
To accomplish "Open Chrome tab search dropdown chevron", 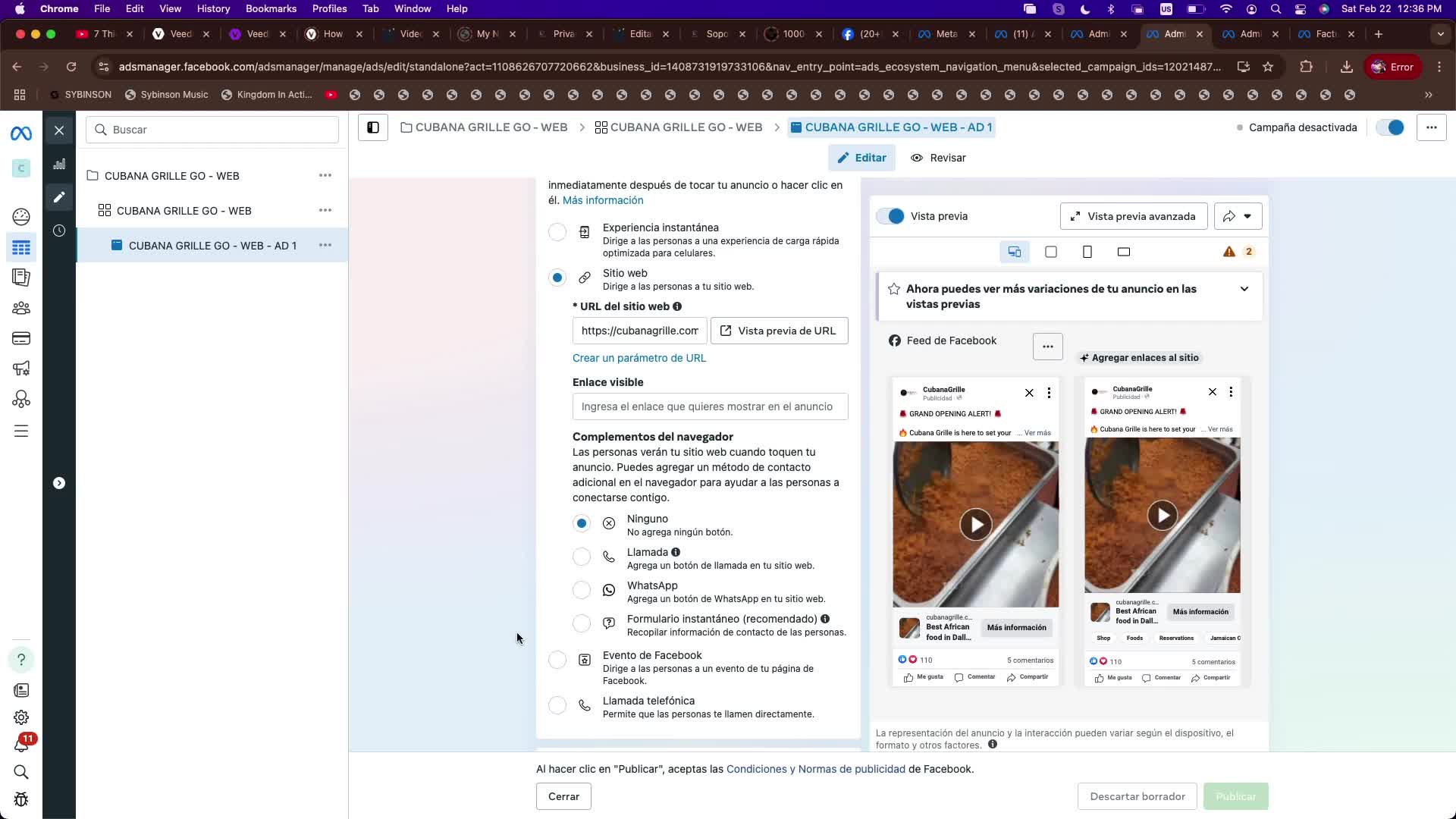I will click(1441, 34).
